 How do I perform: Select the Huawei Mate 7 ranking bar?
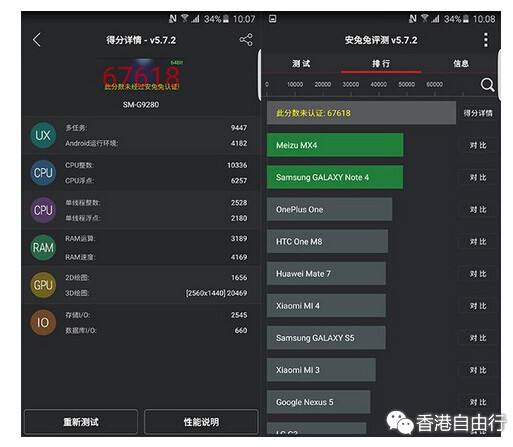pos(326,274)
